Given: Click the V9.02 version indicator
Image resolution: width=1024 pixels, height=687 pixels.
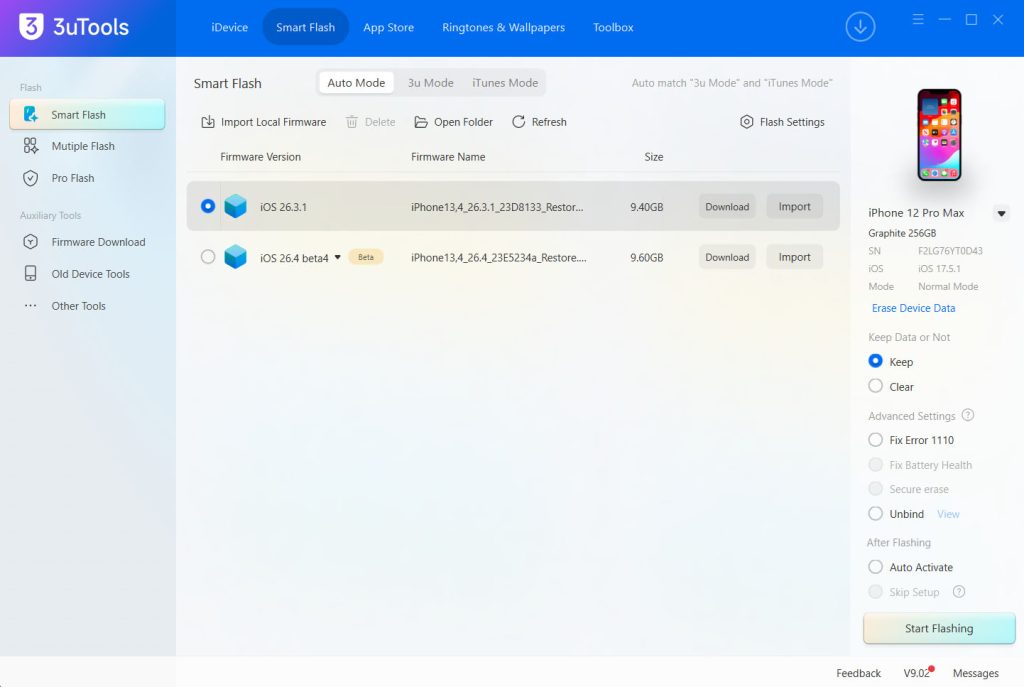Looking at the screenshot, I should click(916, 673).
